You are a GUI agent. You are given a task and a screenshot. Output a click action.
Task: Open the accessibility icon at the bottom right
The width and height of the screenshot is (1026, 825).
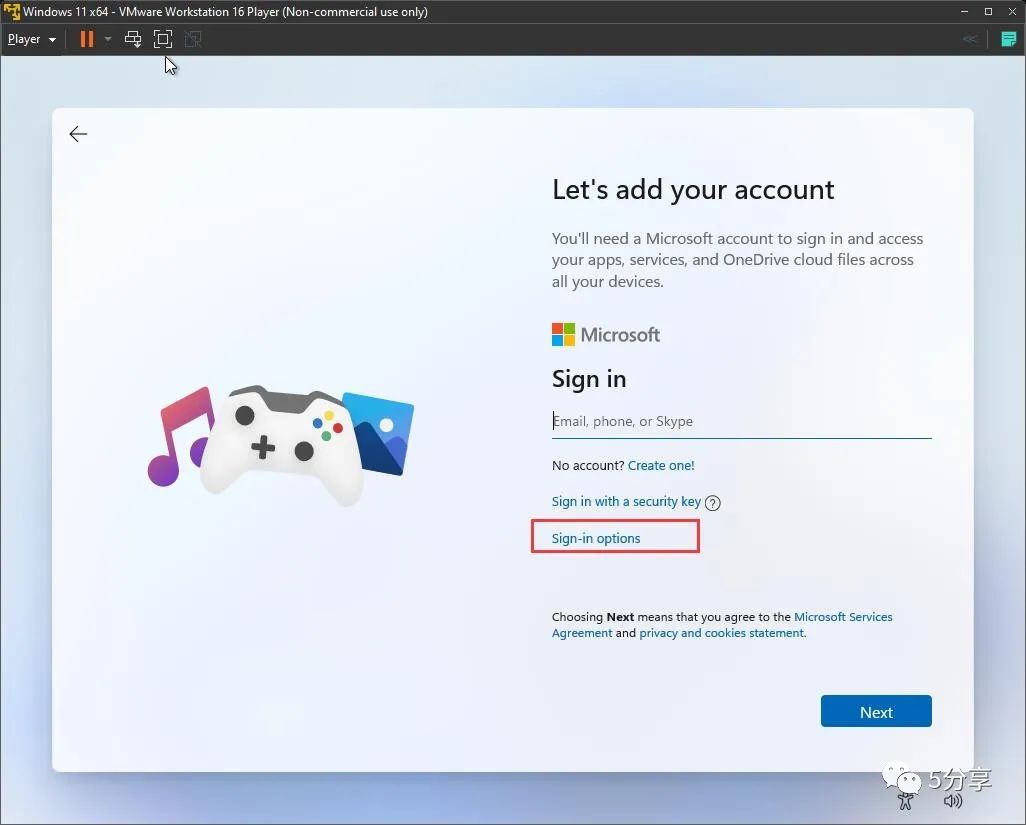(906, 800)
